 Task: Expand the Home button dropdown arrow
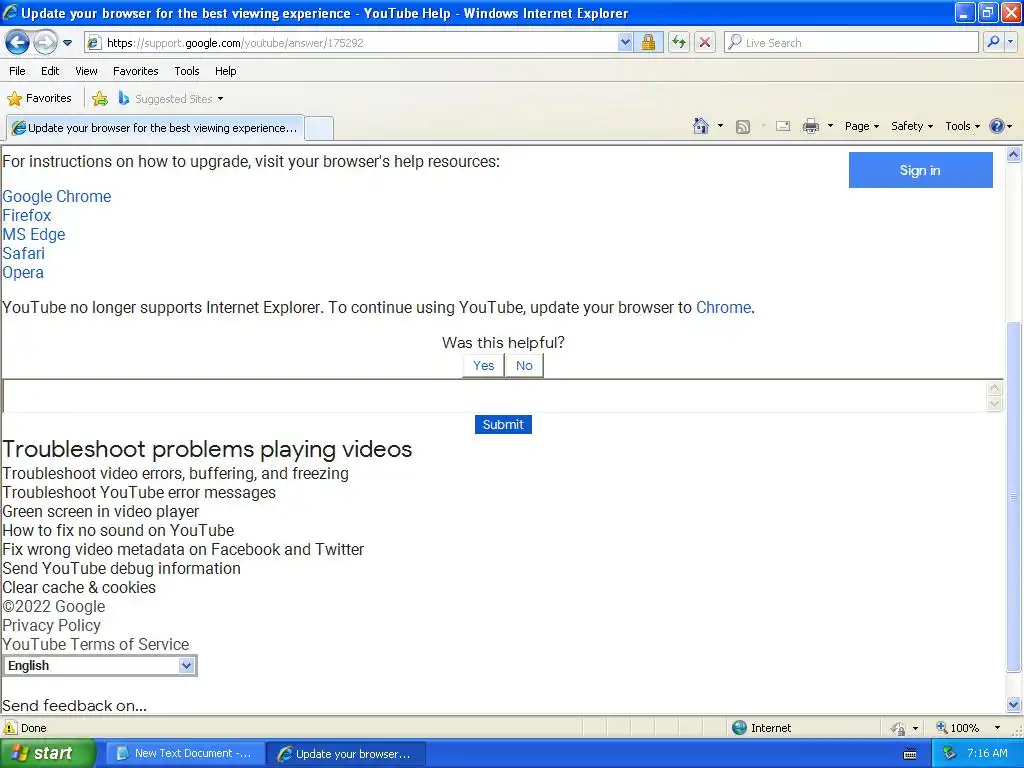[720, 126]
